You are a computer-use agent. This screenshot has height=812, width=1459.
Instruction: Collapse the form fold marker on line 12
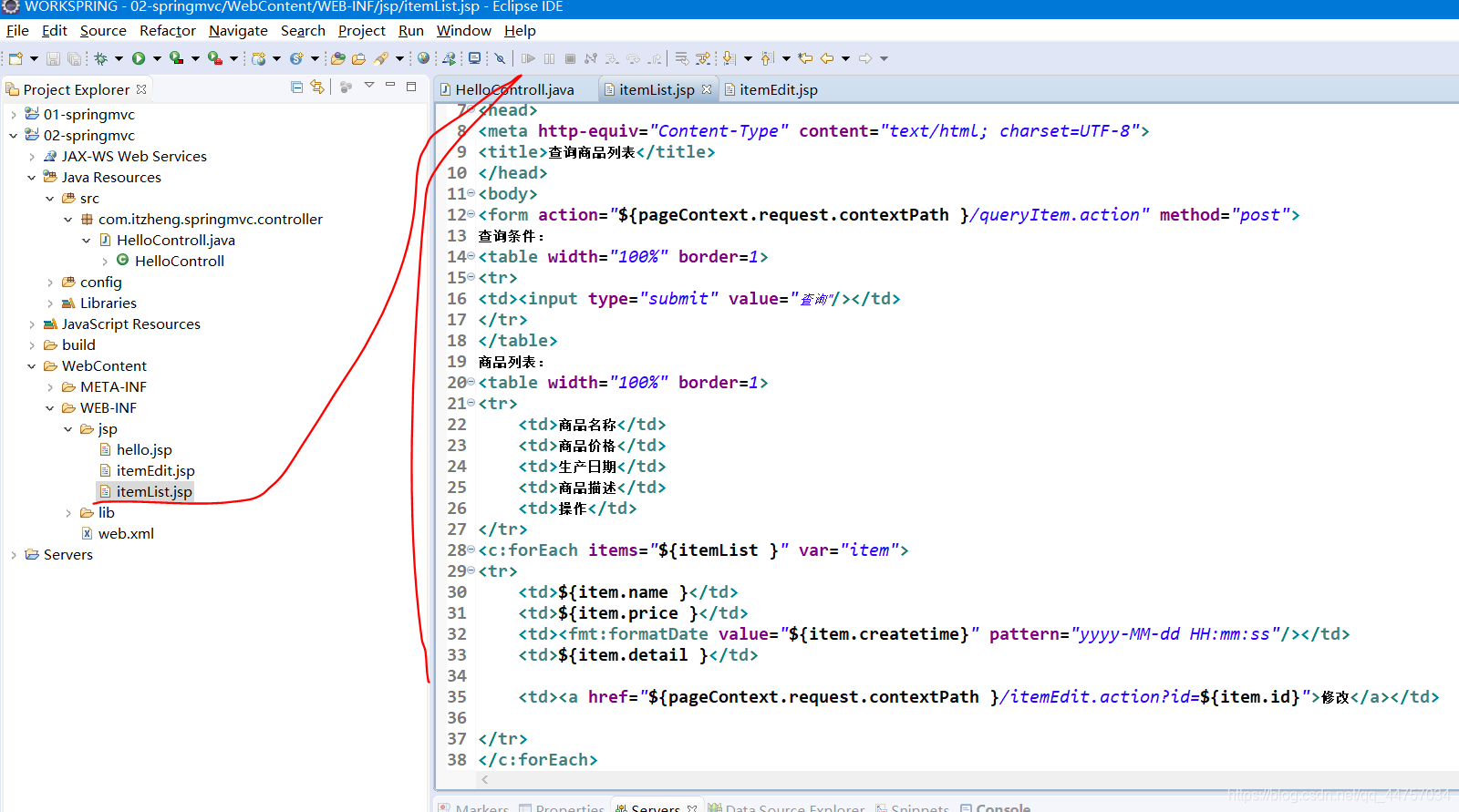(x=471, y=215)
